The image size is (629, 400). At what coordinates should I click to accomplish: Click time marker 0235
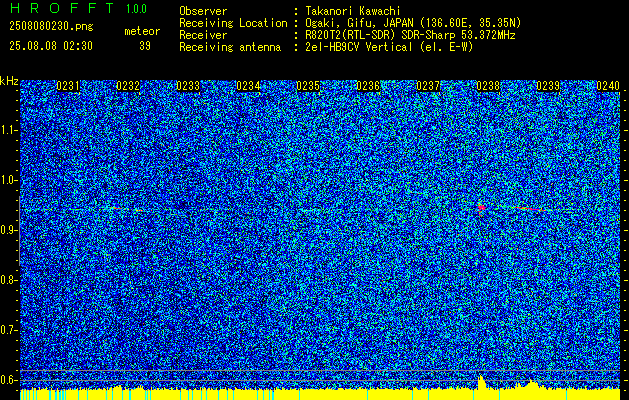click(x=308, y=86)
